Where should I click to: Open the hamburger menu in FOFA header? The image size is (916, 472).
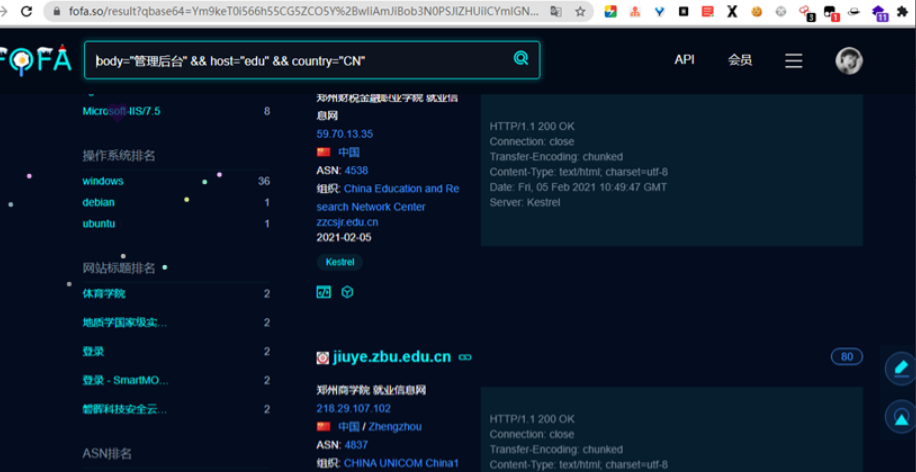[x=793, y=61]
